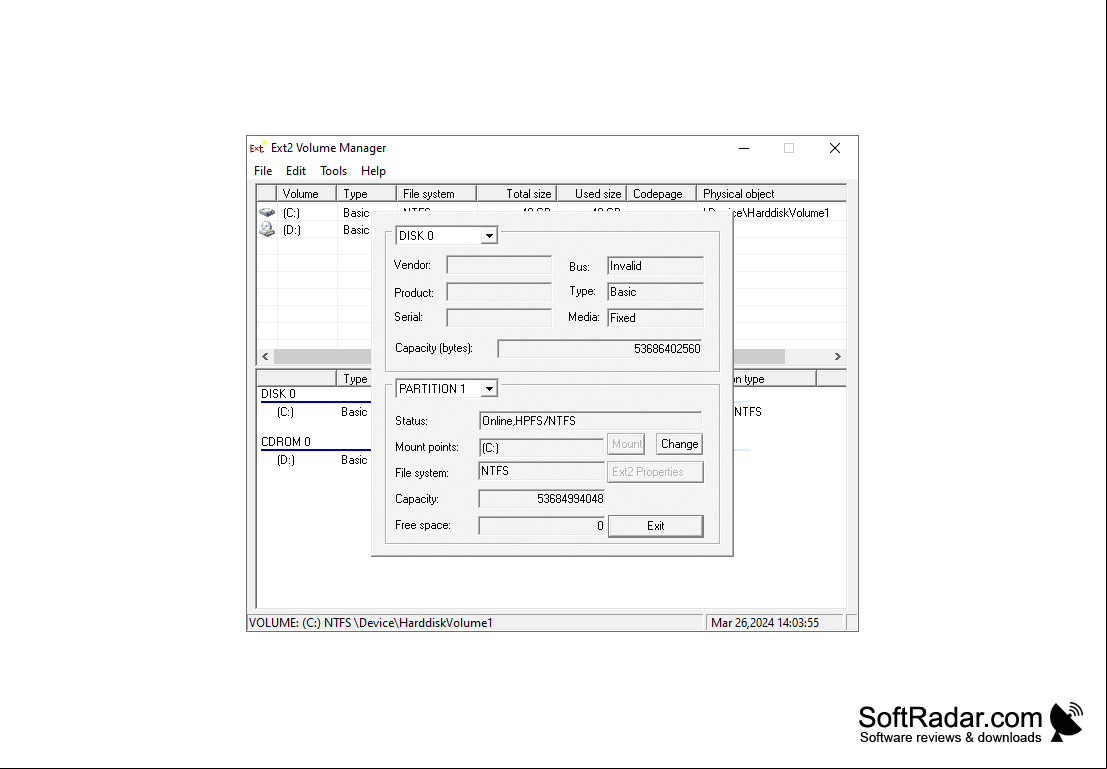1107x769 pixels.
Task: Sort by the Type column in volume list
Action: tap(366, 193)
